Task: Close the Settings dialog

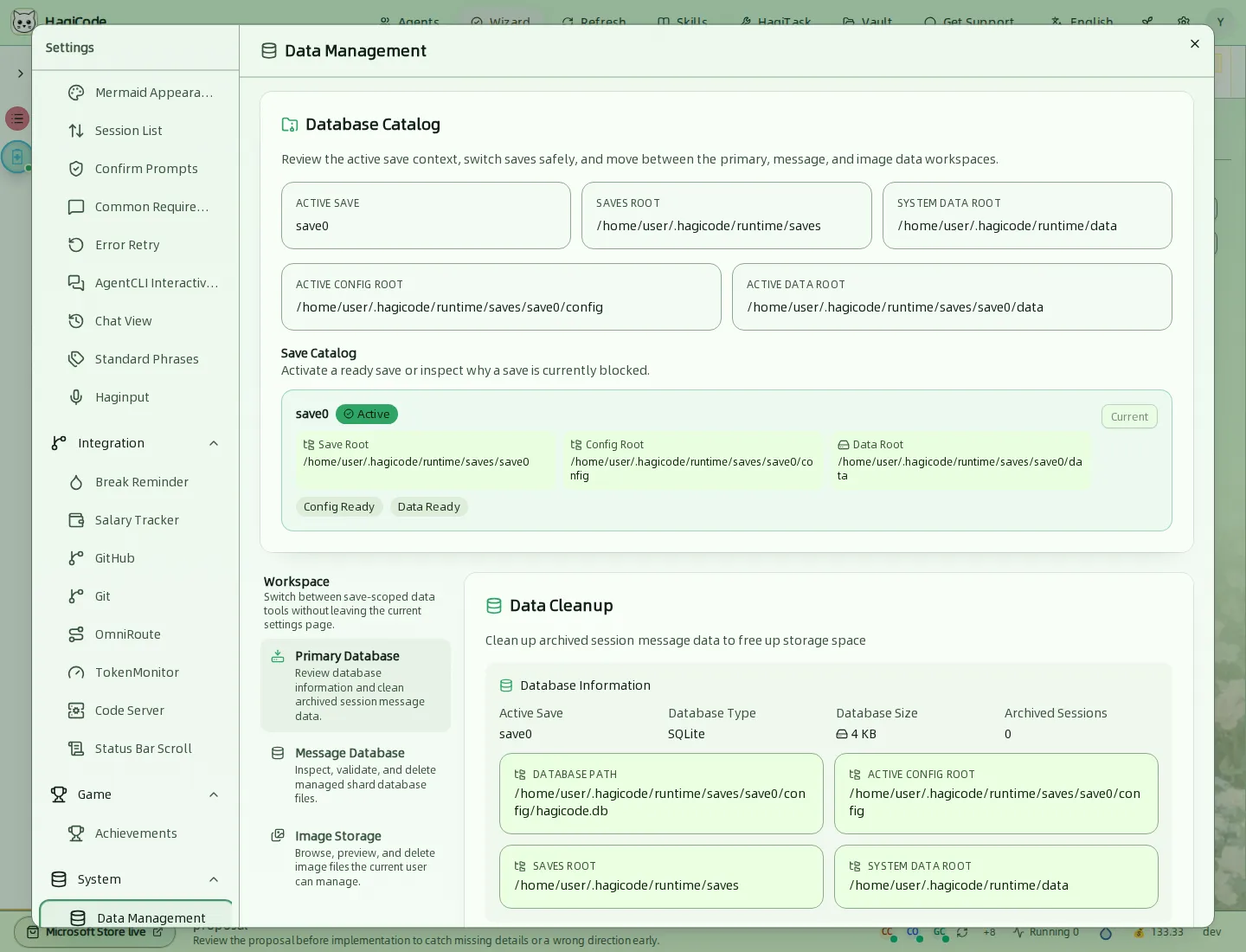Action: point(1195,44)
